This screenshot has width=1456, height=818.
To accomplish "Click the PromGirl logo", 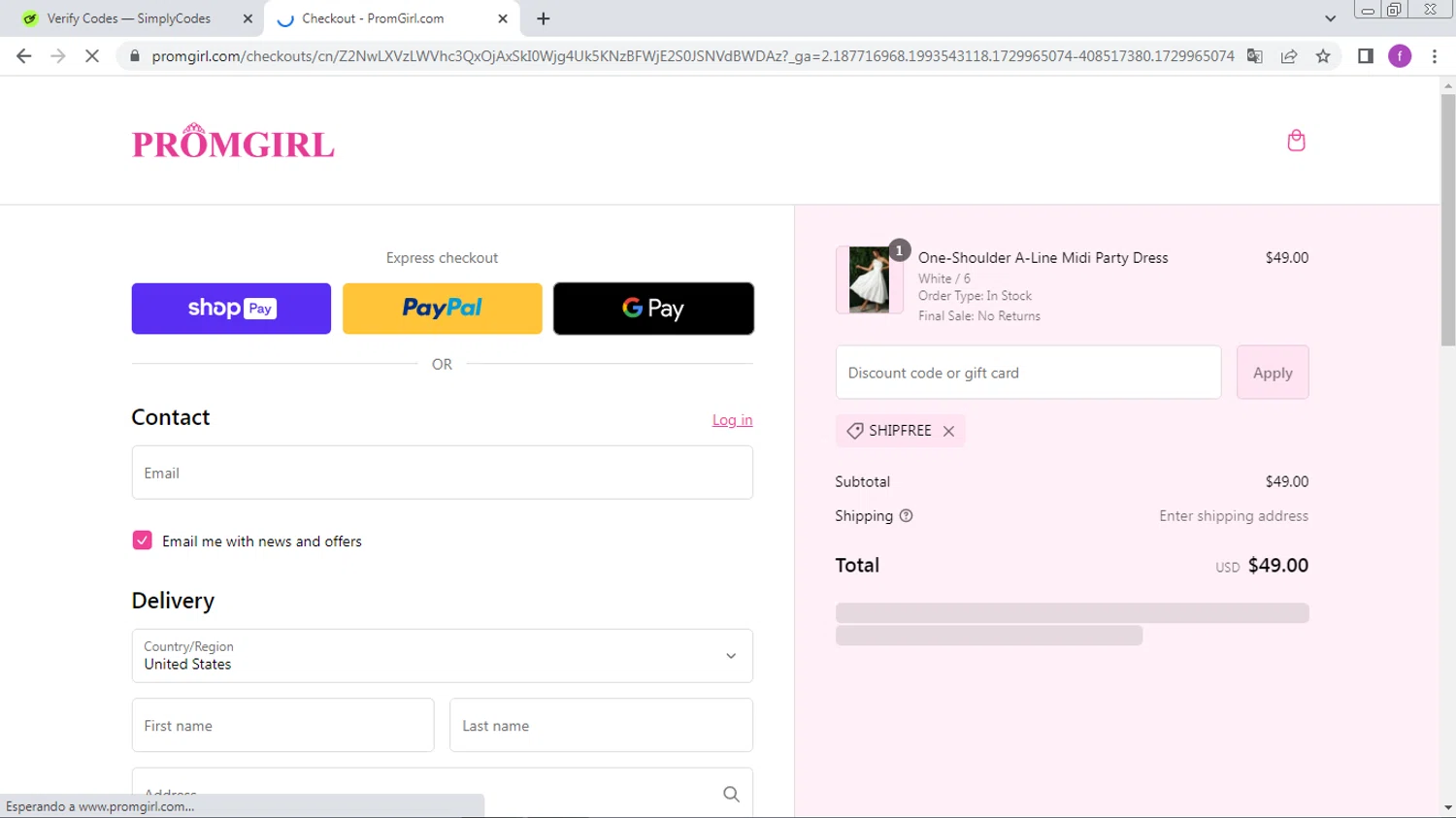I will click(x=233, y=142).
